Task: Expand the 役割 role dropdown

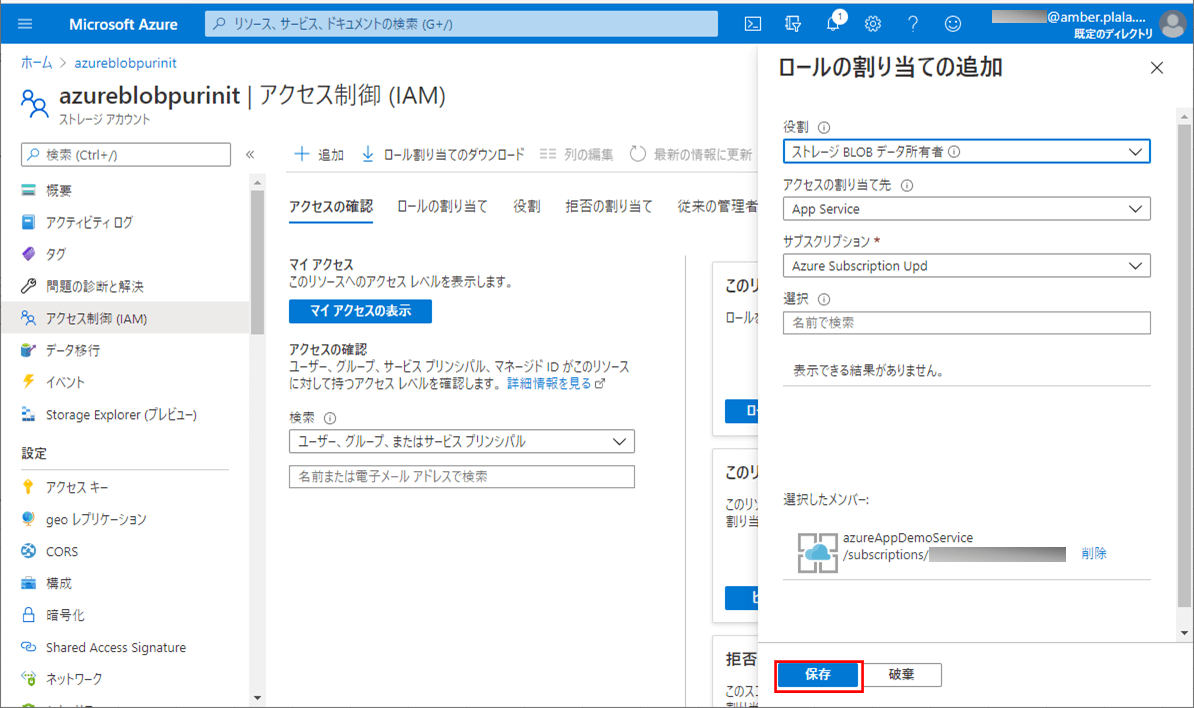Action: point(966,152)
